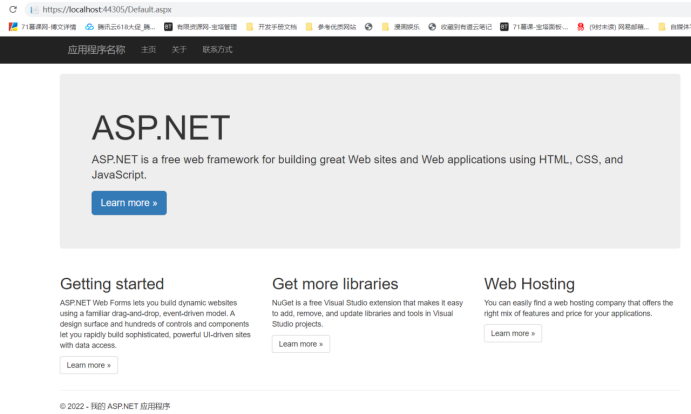This screenshot has width=691, height=414.
Task: Click the paragraph starting 'ASP.NET is a free web framework'
Action: [357, 167]
